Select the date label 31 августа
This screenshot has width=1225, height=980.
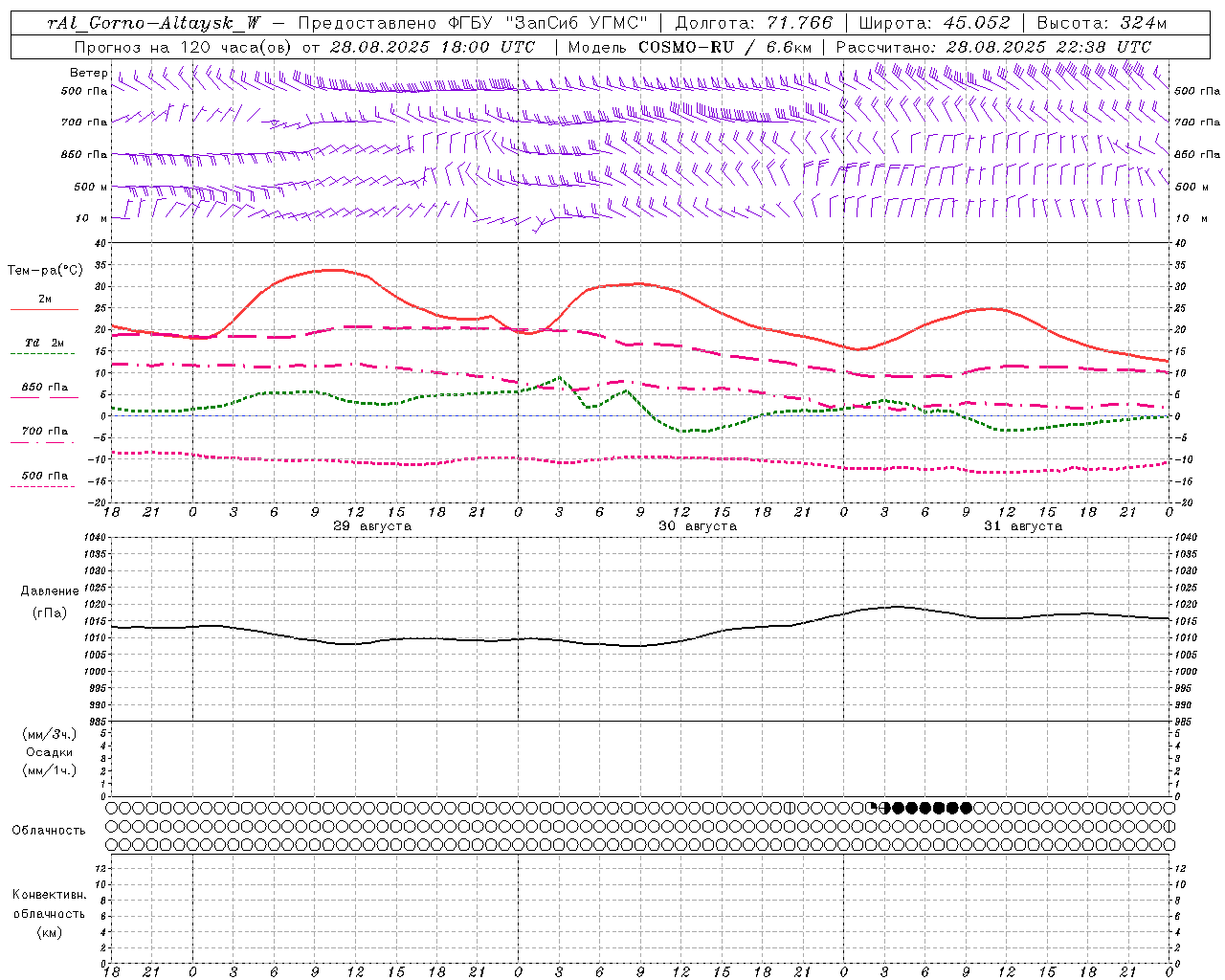1023,526
